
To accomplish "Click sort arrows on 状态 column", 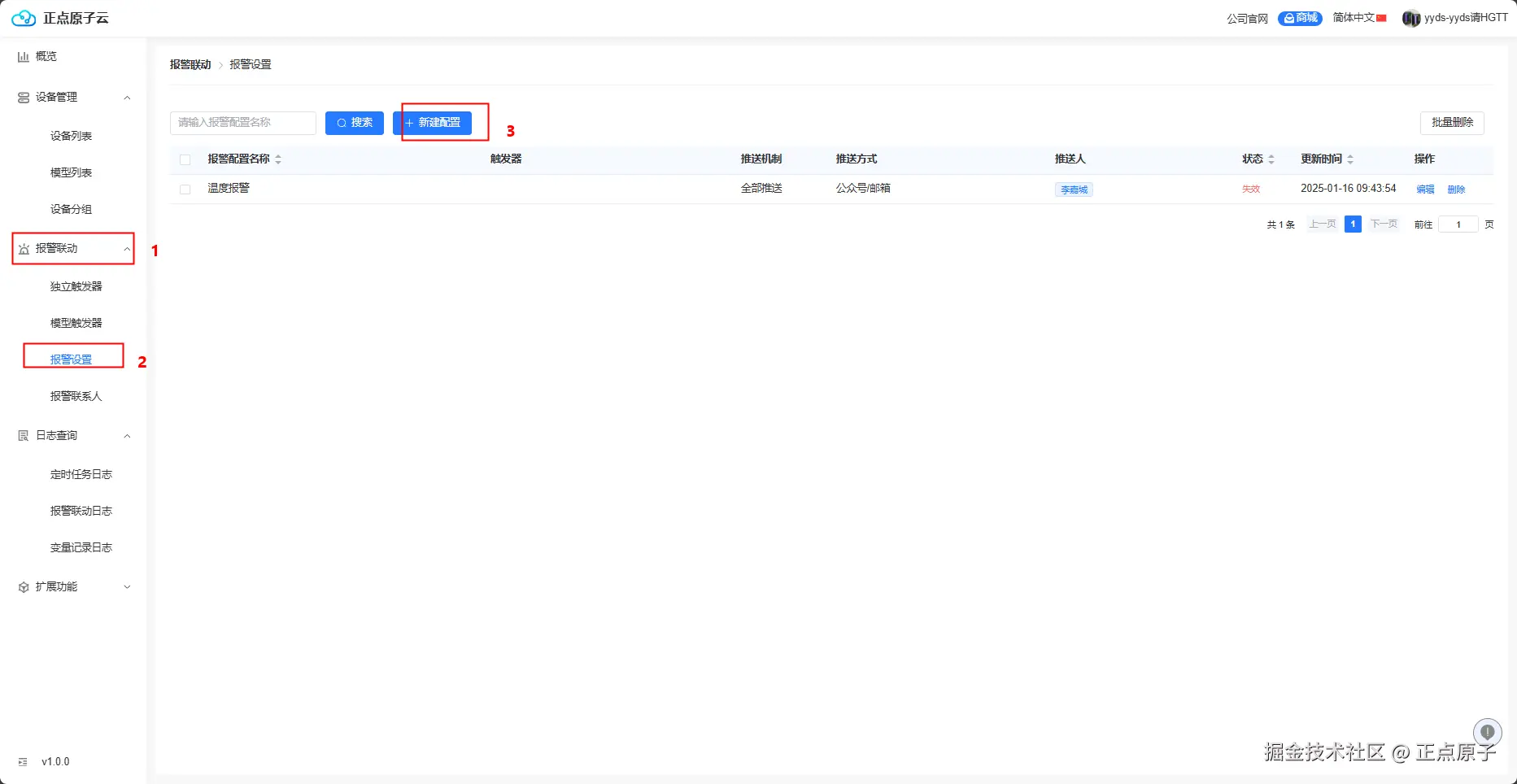I will [x=1271, y=159].
